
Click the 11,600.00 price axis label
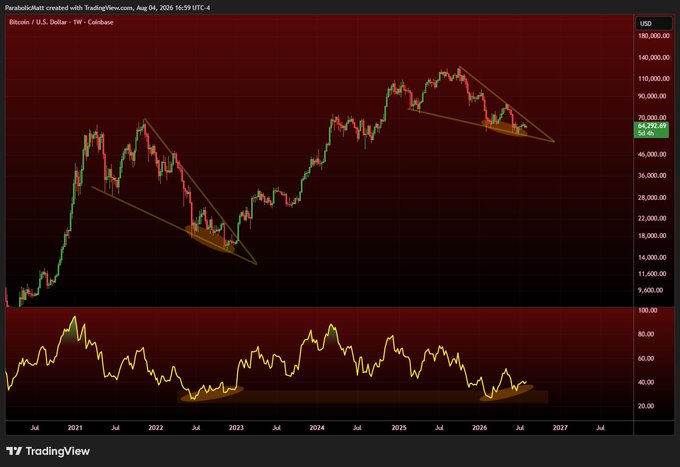(x=652, y=274)
